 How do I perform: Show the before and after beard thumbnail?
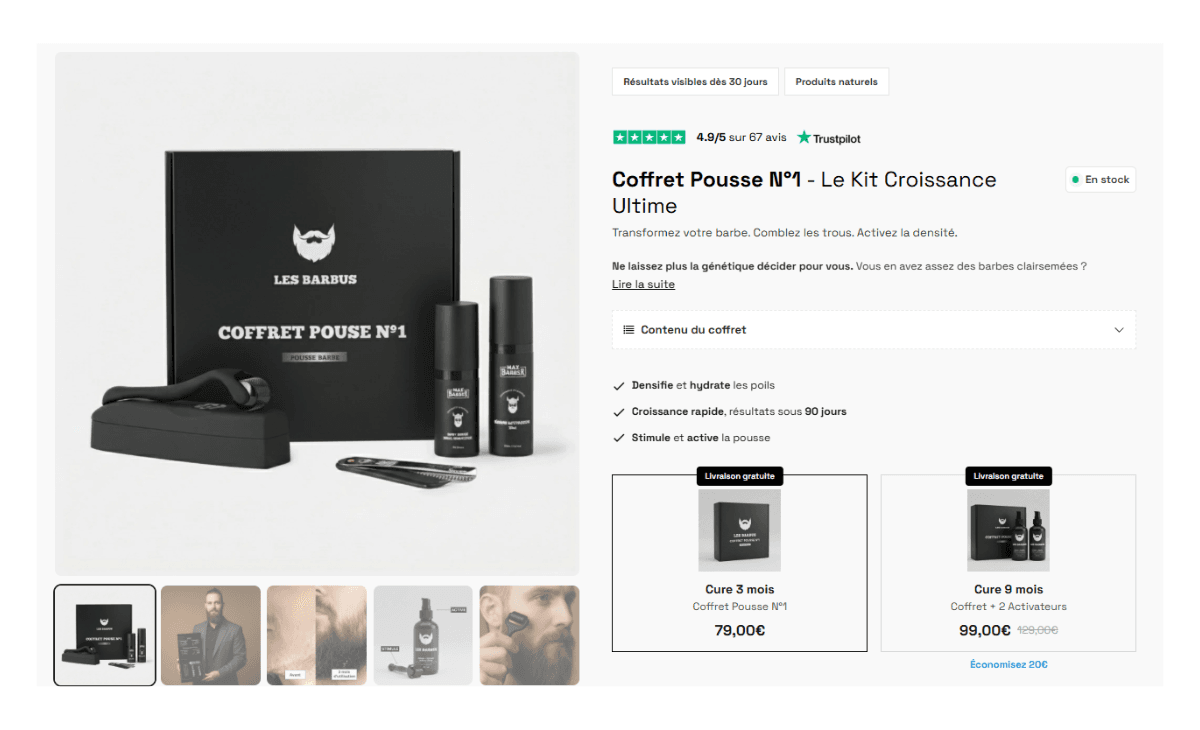(x=317, y=635)
